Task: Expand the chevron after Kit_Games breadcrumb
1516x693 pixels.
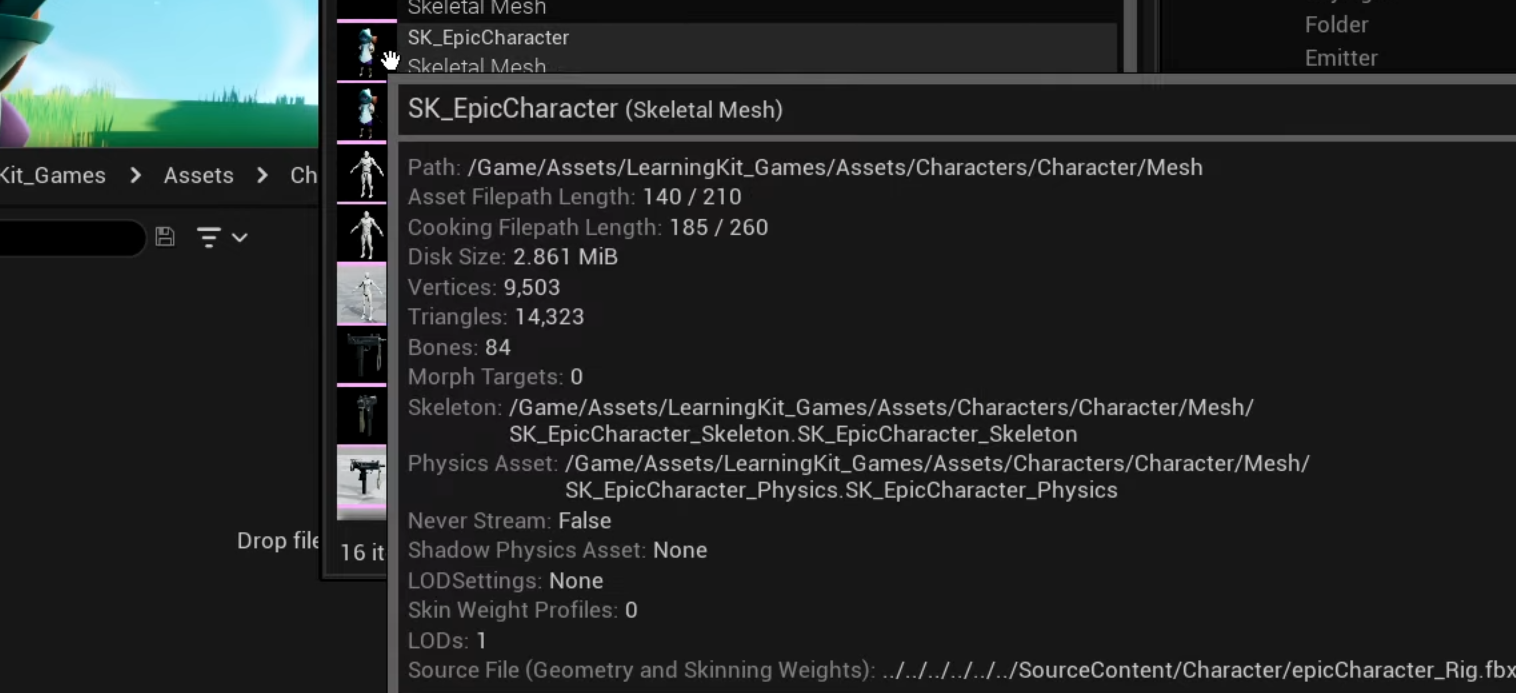Action: coord(135,175)
